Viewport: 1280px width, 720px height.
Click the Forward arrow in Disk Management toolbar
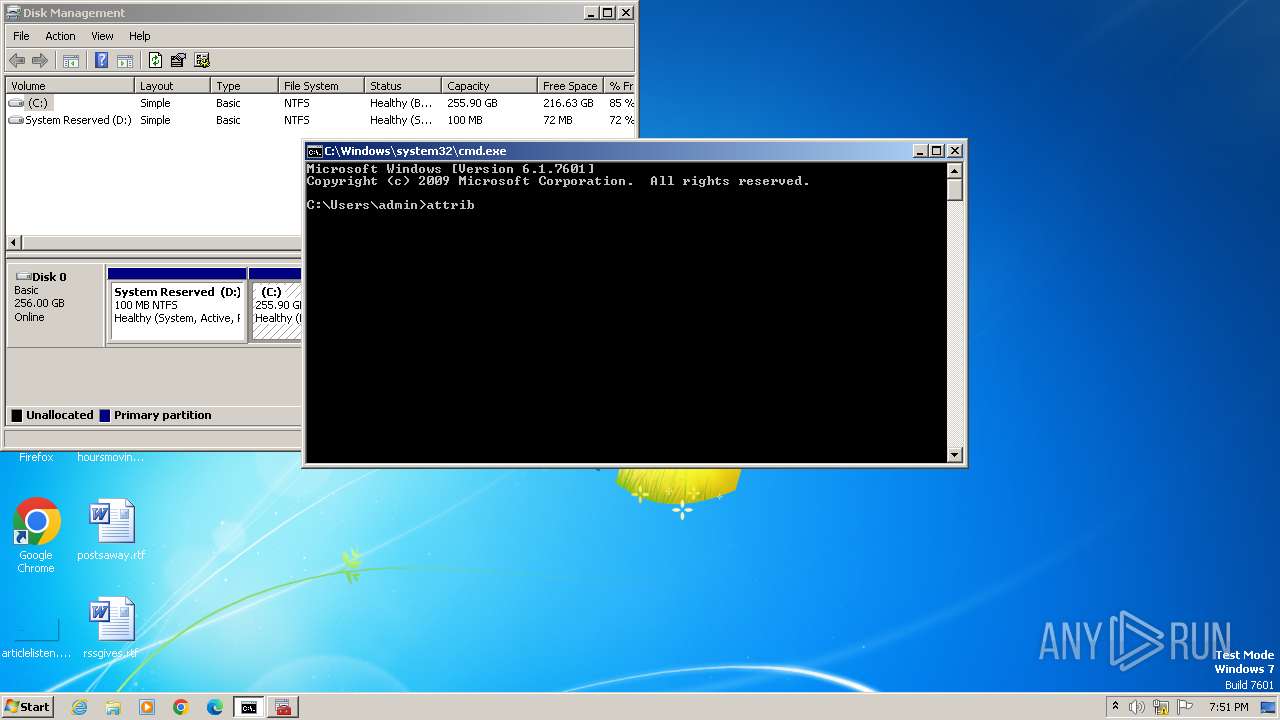pos(40,60)
